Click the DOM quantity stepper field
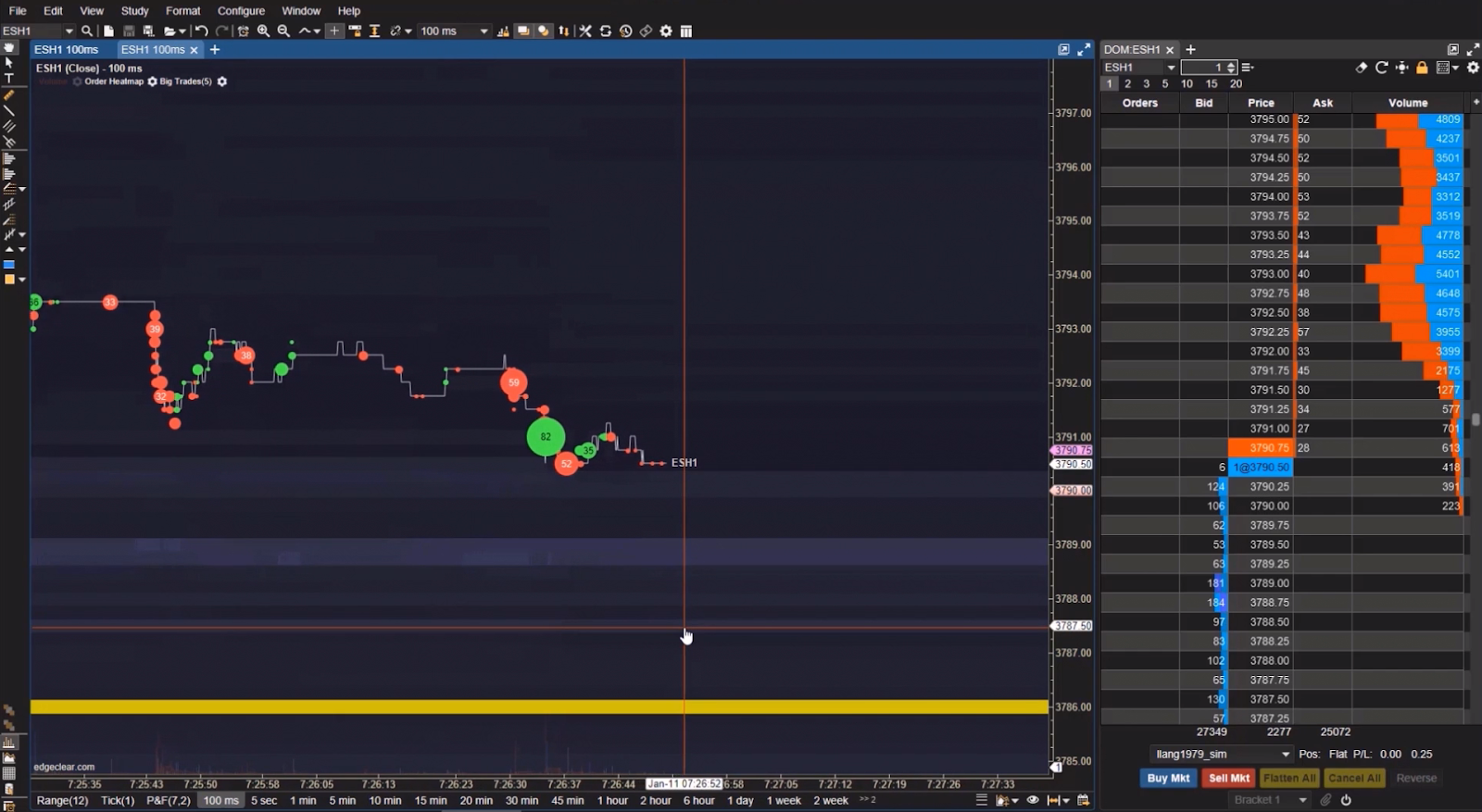 (1210, 68)
